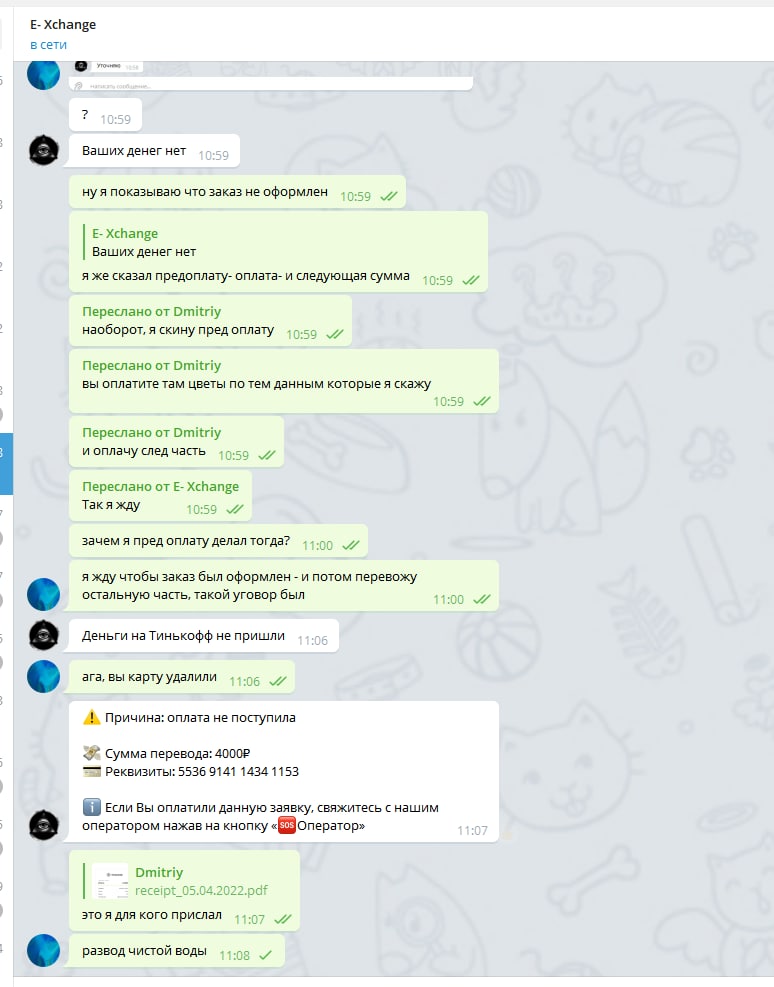Click the "в сети" online status text

pyautogui.click(x=48, y=45)
